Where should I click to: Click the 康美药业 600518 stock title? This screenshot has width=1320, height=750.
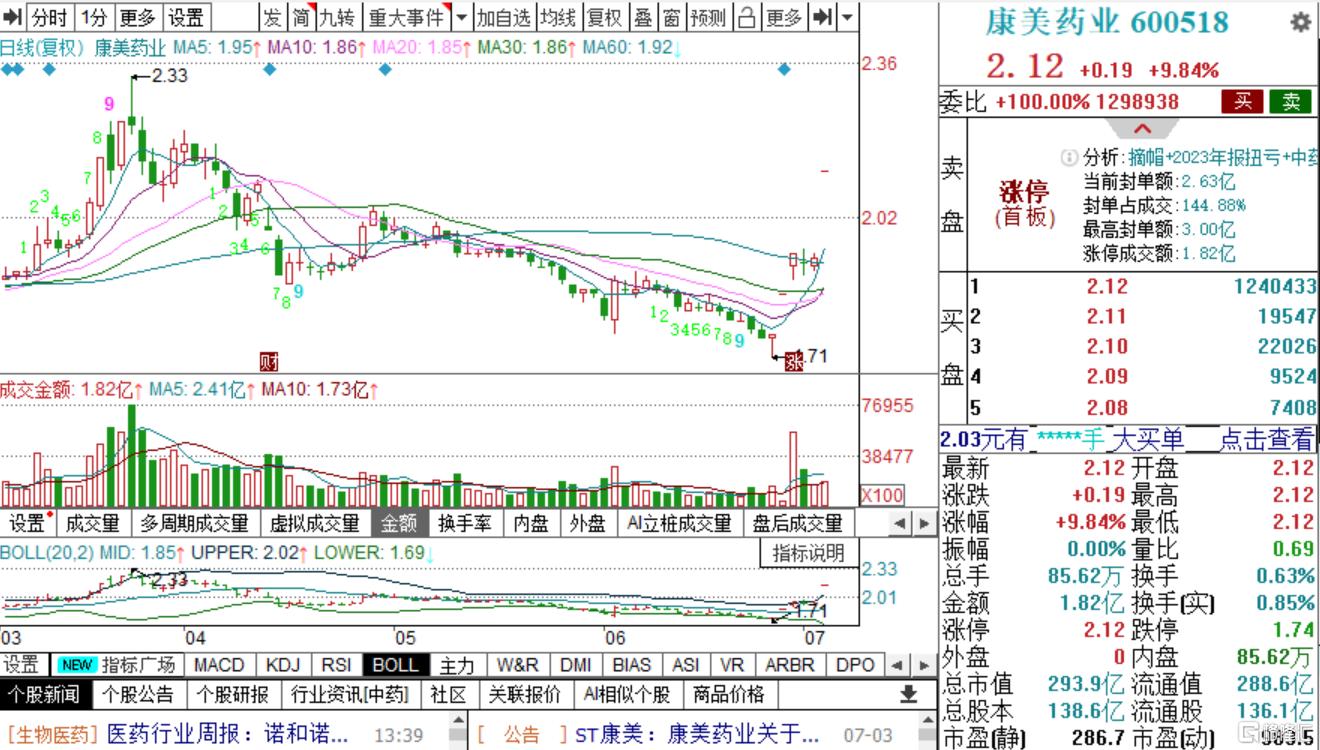[x=1107, y=22]
